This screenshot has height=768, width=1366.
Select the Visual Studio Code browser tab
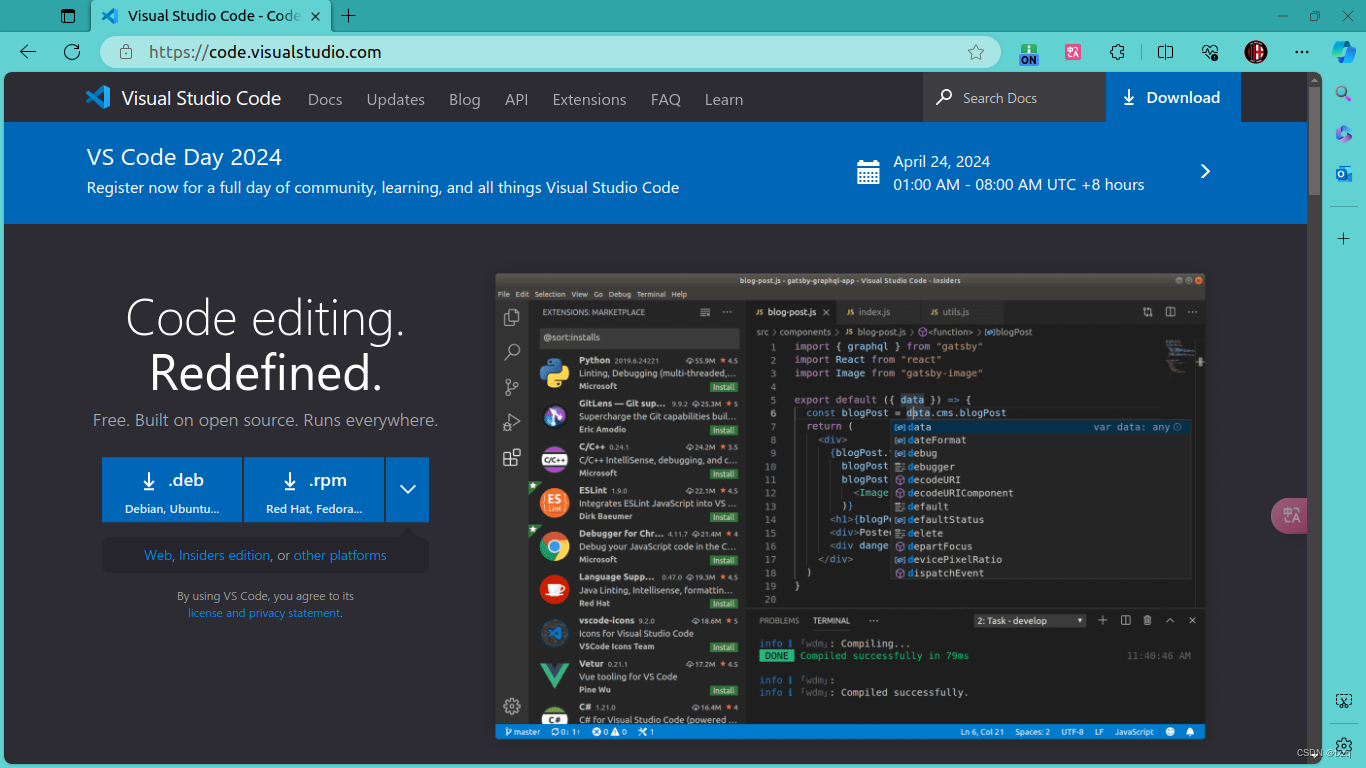[212, 16]
